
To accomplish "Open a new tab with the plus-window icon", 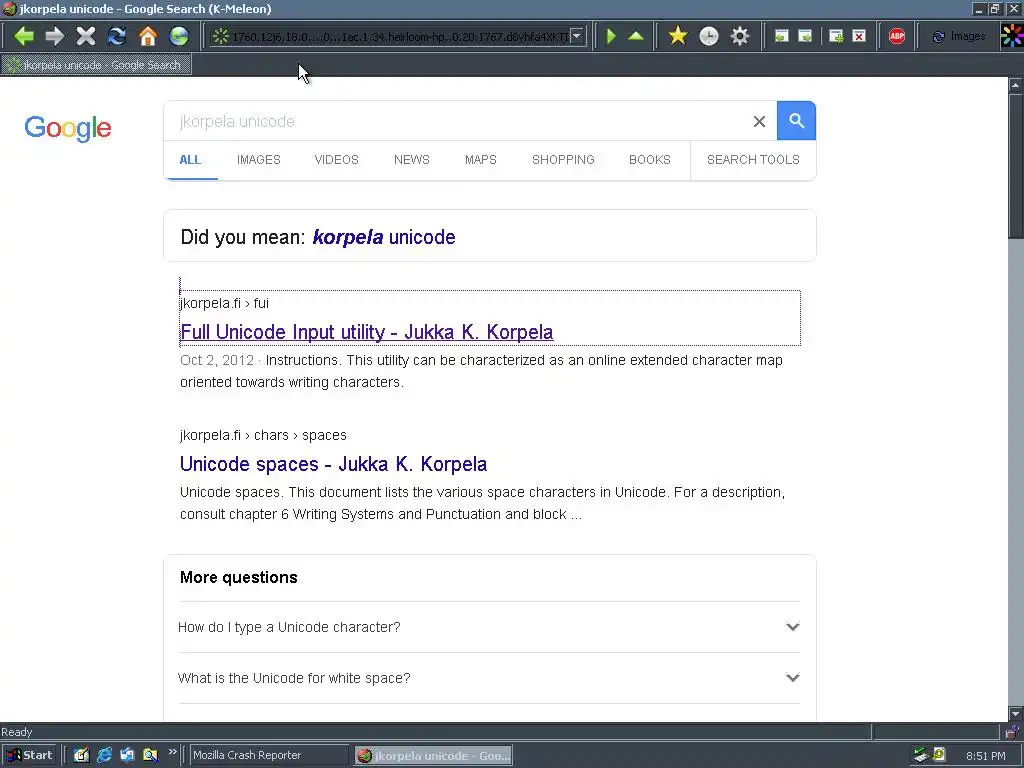I will (x=836, y=36).
